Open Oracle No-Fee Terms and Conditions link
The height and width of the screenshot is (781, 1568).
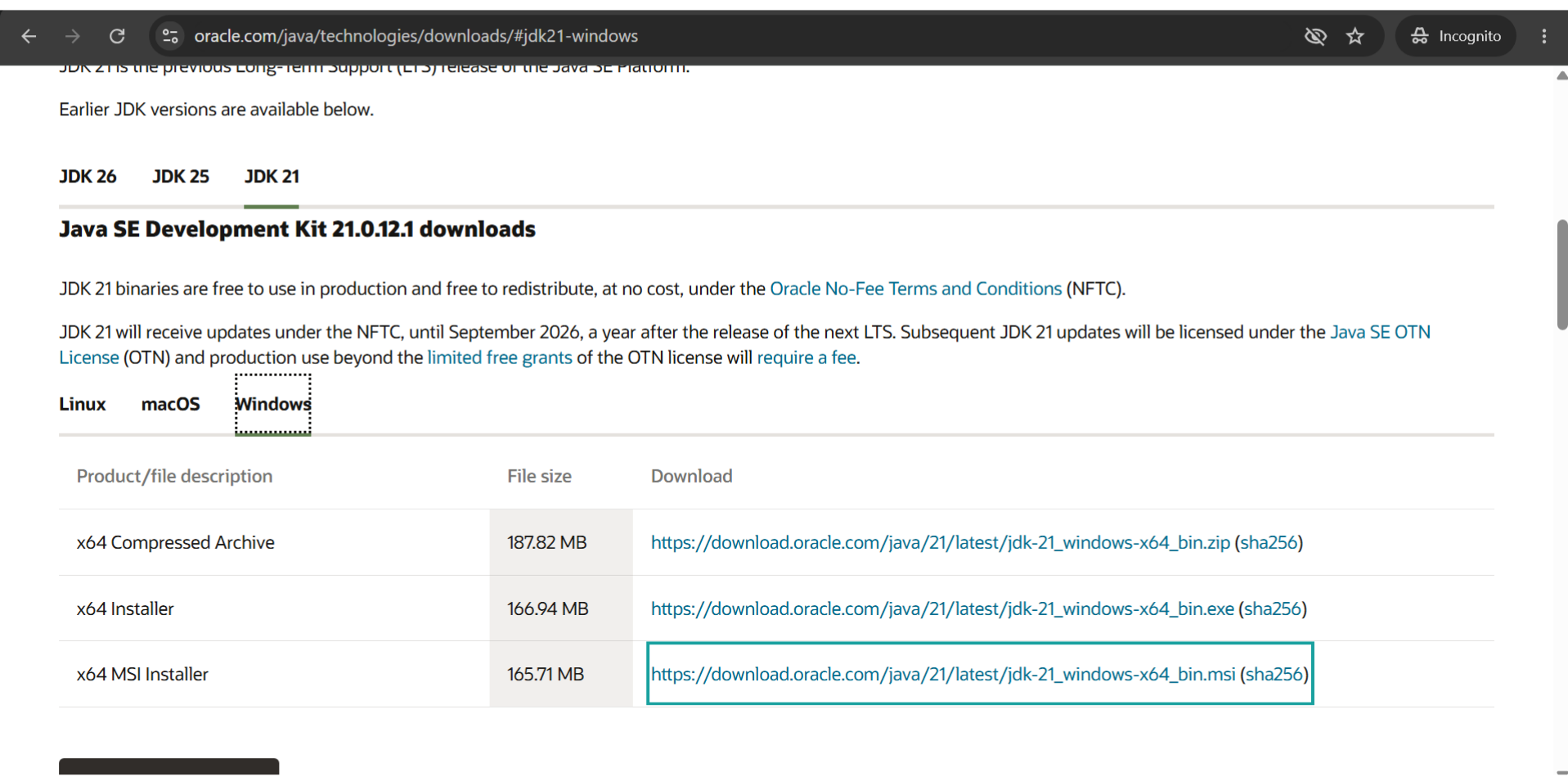[915, 289]
